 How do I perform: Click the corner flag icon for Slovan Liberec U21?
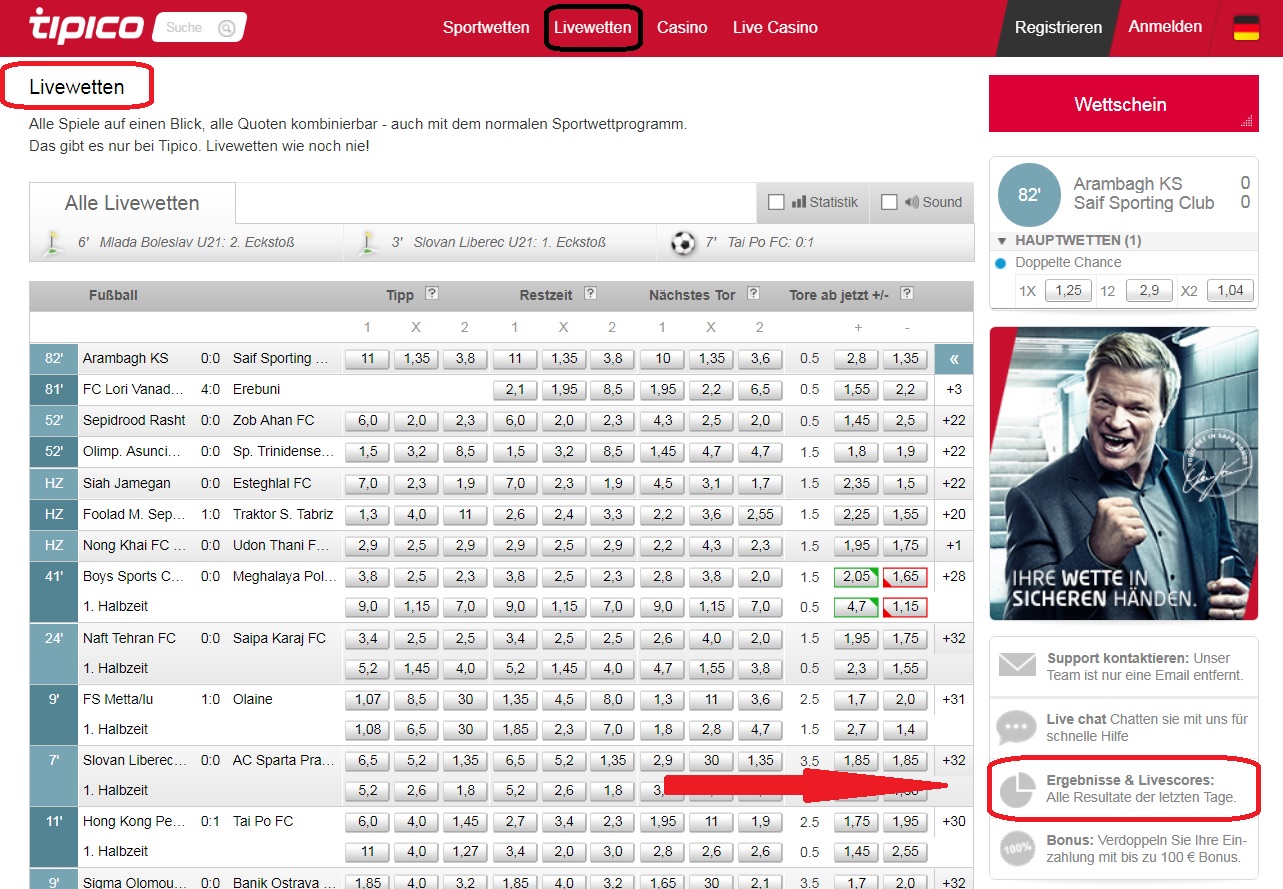point(366,242)
